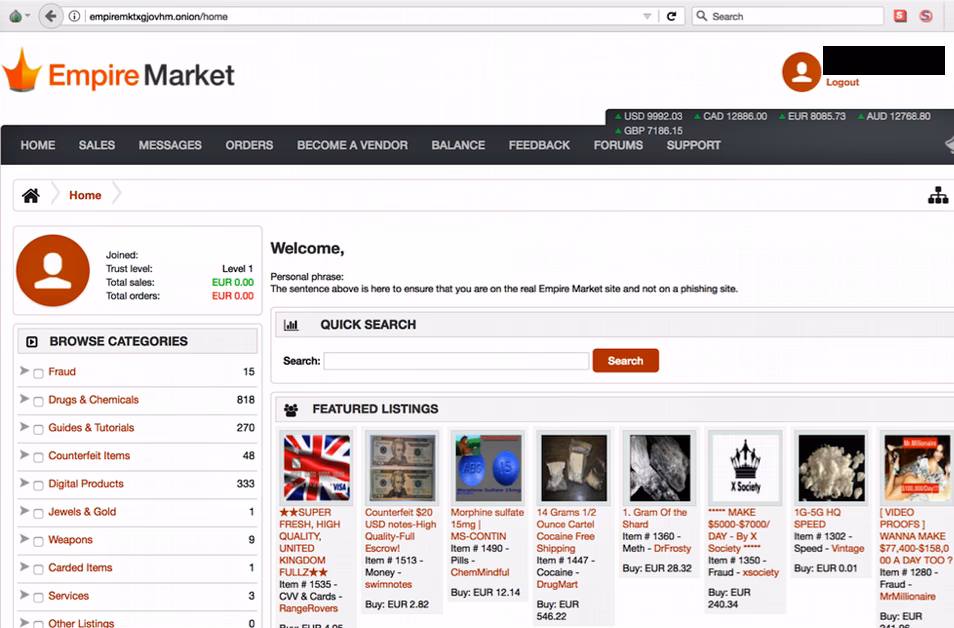The height and width of the screenshot is (628, 954).
Task: Open the user avatar beside Logout
Action: click(802, 72)
